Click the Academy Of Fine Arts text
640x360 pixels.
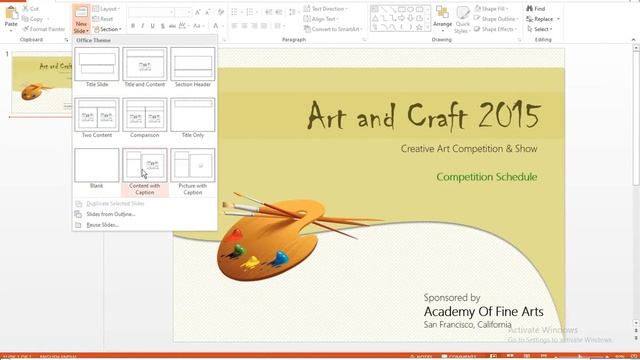(x=483, y=311)
